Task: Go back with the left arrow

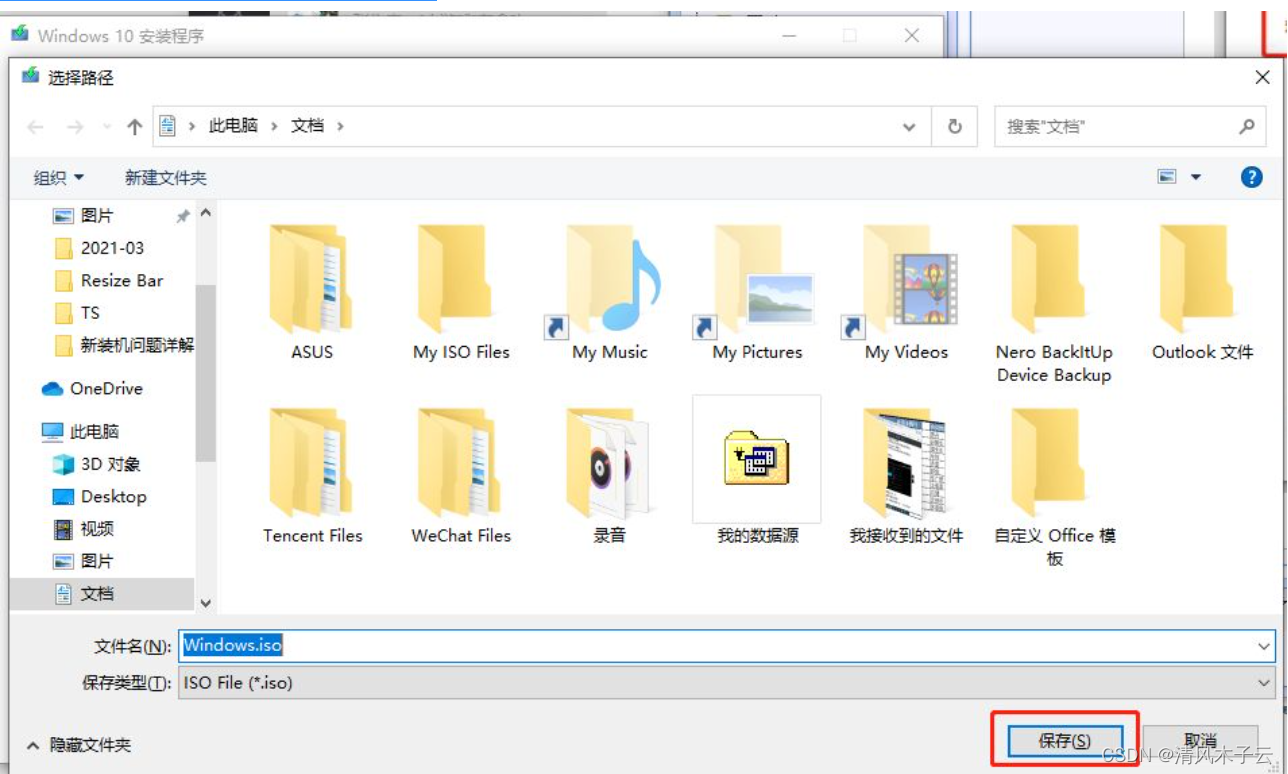Action: point(36,127)
